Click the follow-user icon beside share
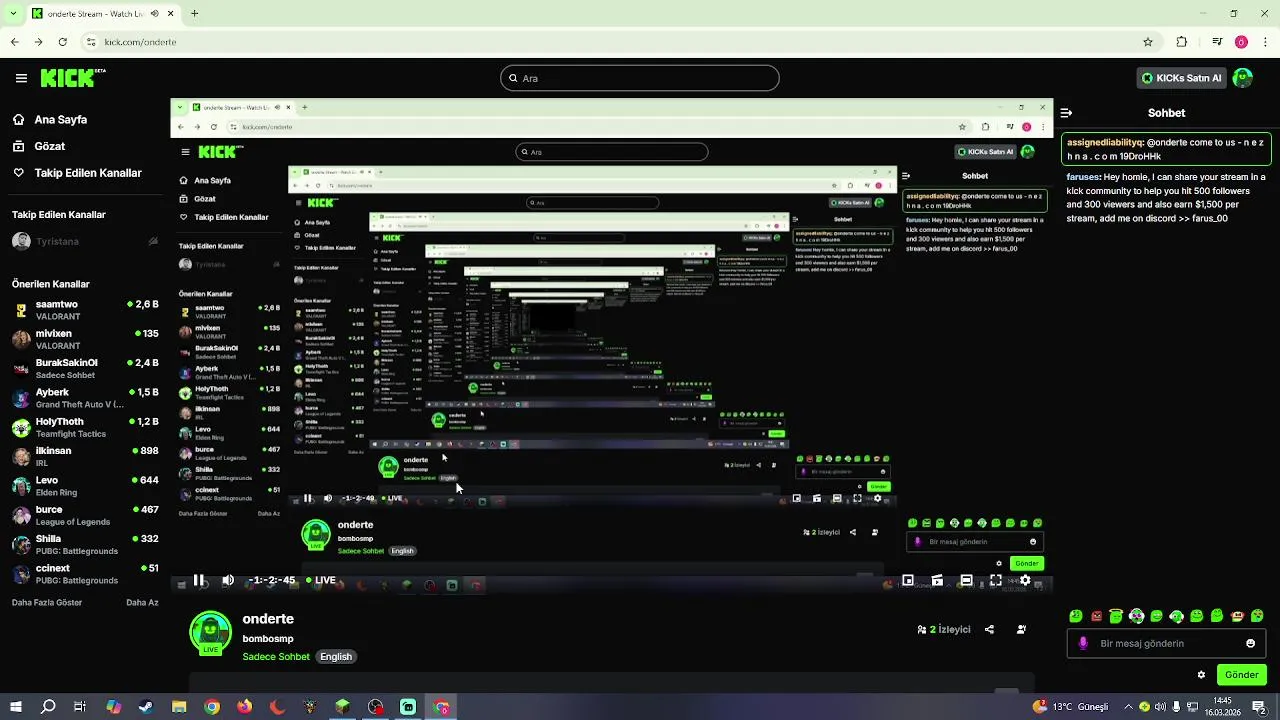Viewport: 1280px width, 720px height. click(x=1021, y=630)
